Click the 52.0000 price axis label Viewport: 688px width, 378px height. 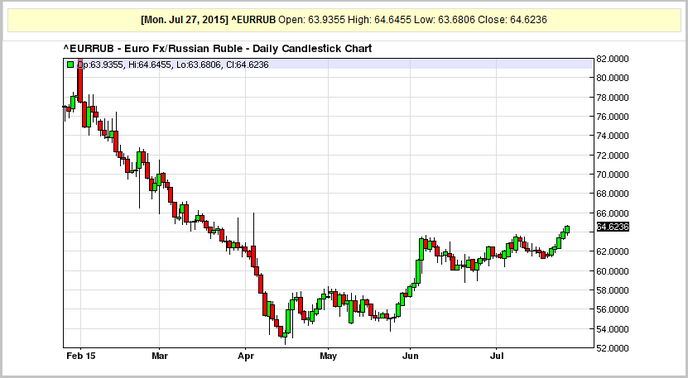pyautogui.click(x=613, y=348)
